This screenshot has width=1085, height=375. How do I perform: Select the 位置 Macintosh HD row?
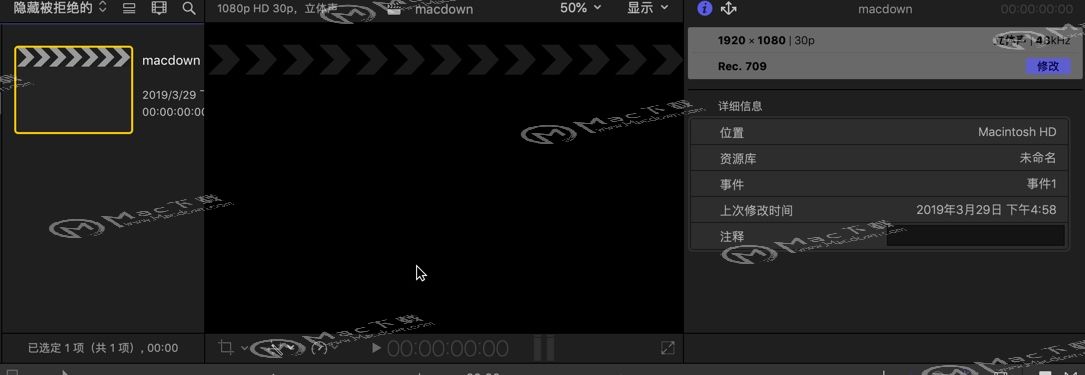tap(878, 131)
